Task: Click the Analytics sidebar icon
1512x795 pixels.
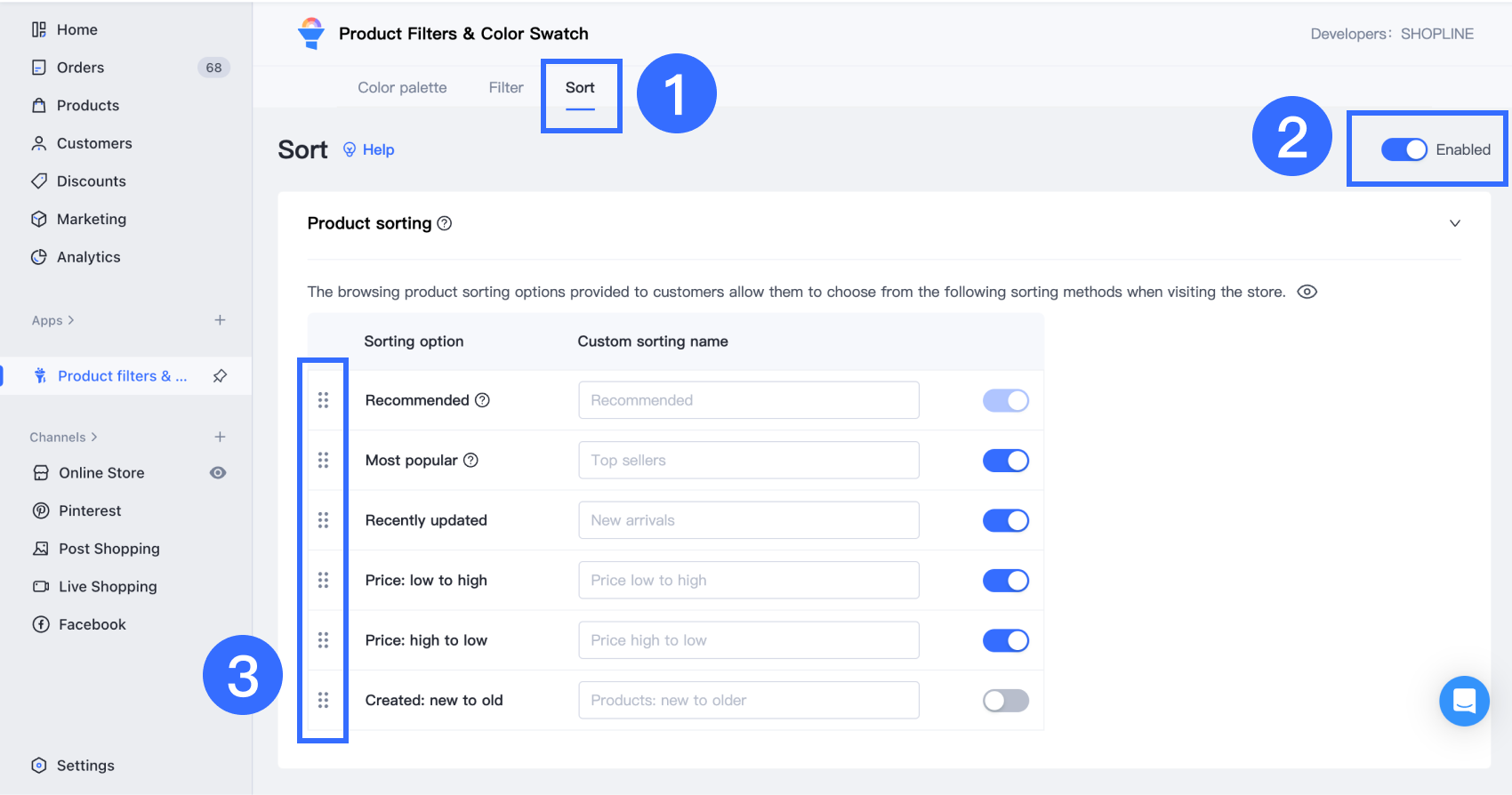Action: (39, 256)
